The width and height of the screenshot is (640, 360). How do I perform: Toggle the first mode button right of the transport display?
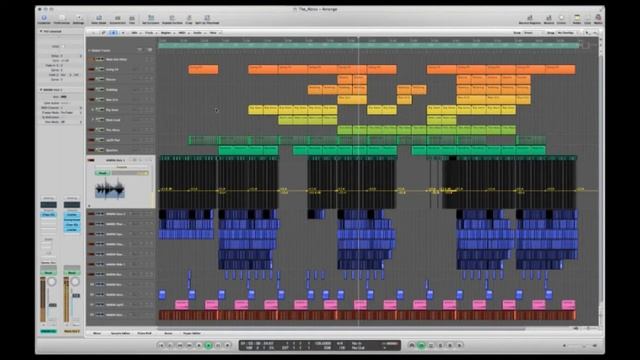tap(411, 346)
